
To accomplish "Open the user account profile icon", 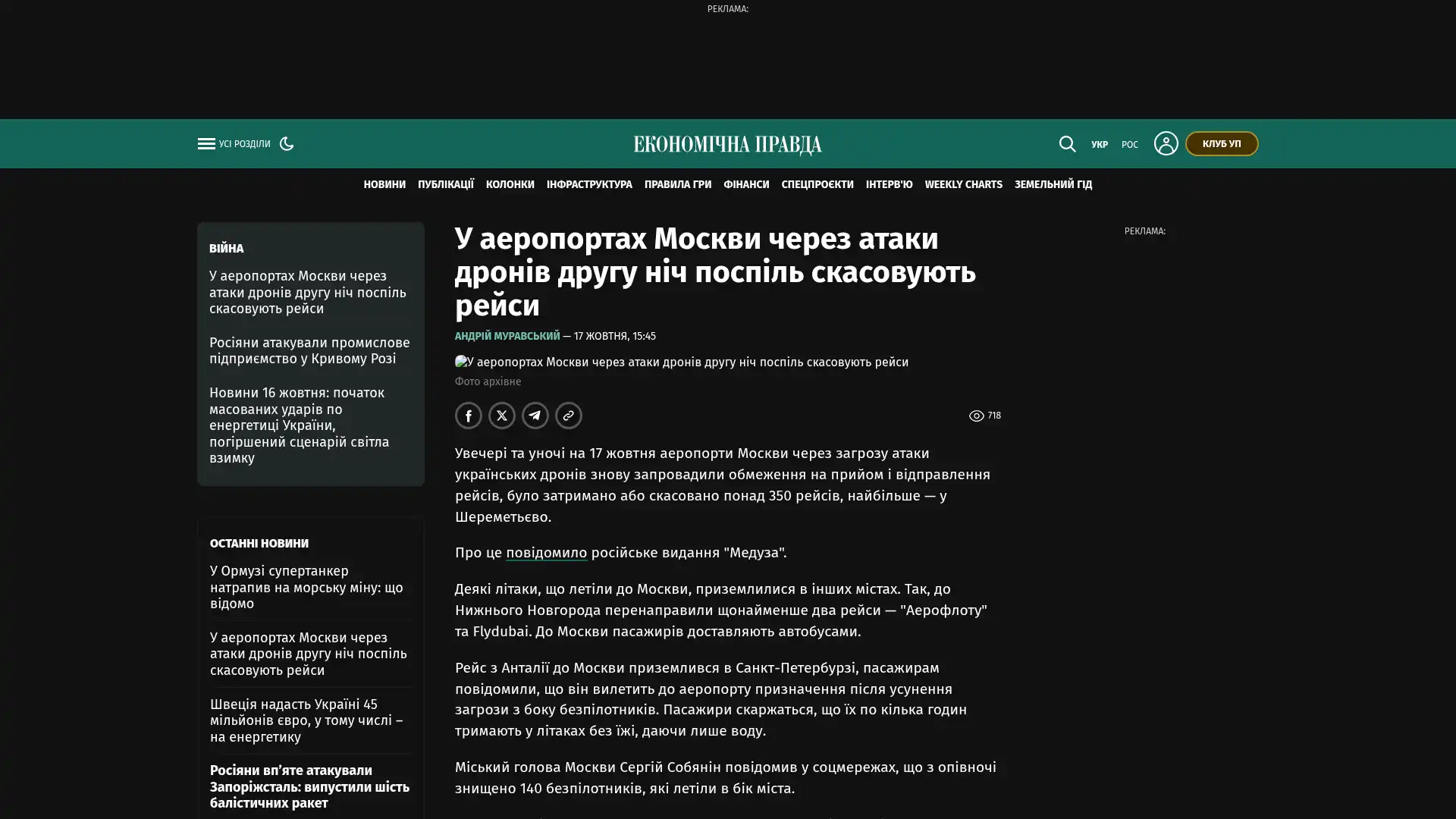I will [1166, 143].
